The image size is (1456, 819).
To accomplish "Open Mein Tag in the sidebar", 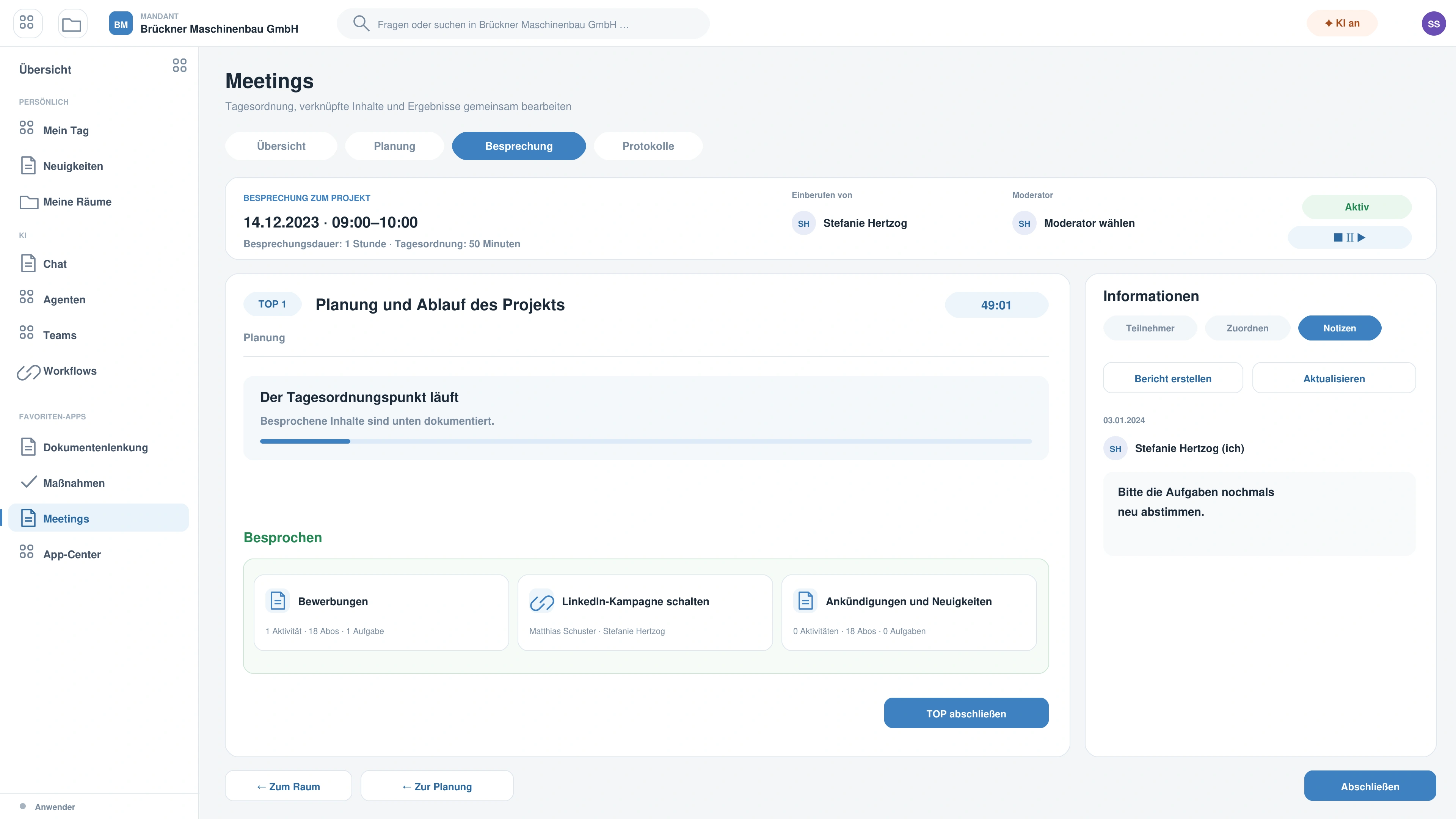I will coord(99,130).
